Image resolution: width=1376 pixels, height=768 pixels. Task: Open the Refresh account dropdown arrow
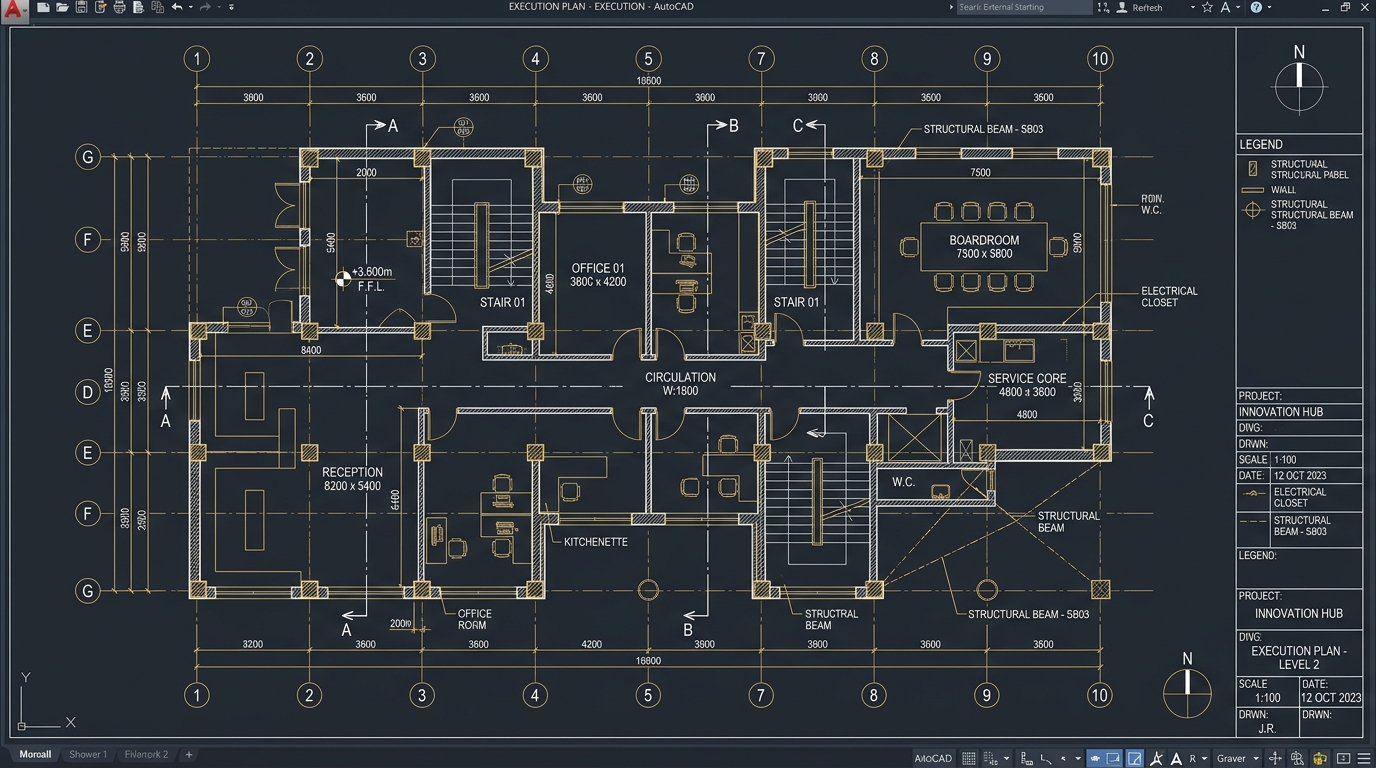pos(1193,7)
